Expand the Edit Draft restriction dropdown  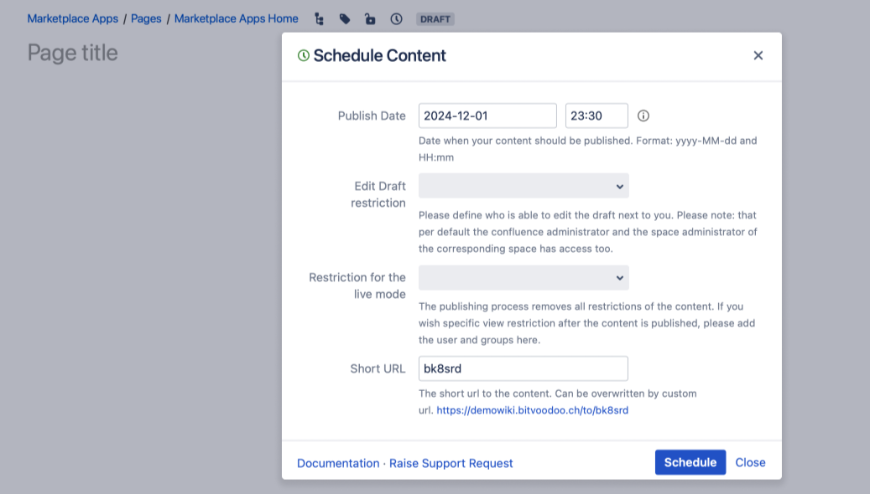click(x=523, y=186)
